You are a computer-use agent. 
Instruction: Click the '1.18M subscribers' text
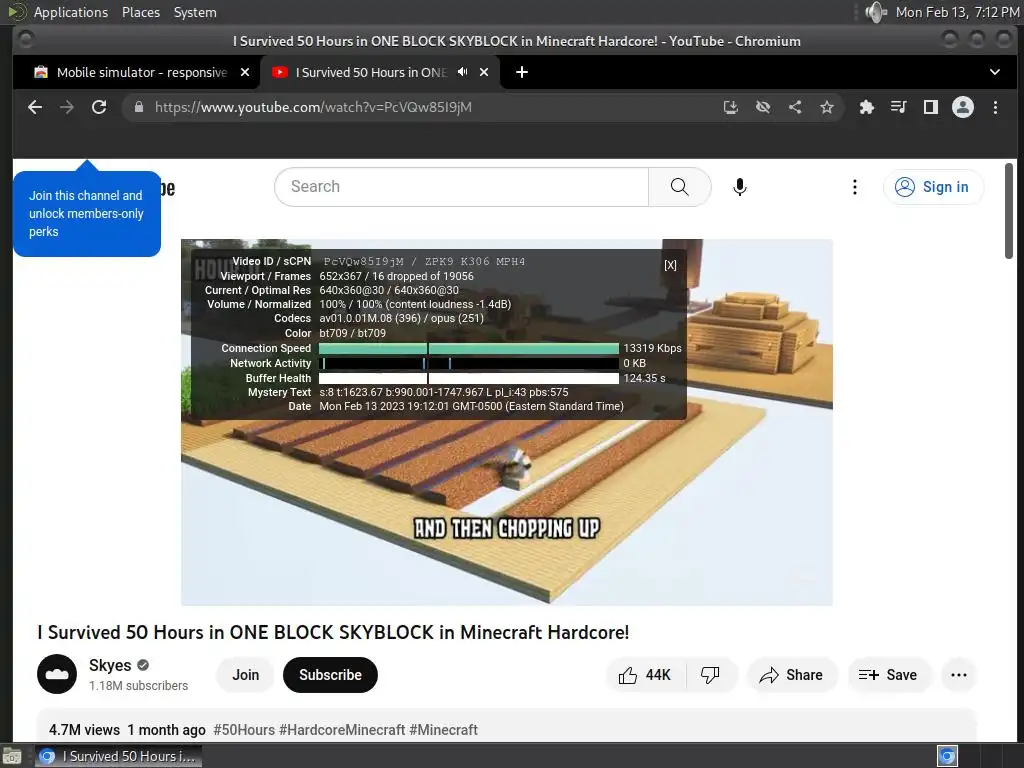click(138, 685)
